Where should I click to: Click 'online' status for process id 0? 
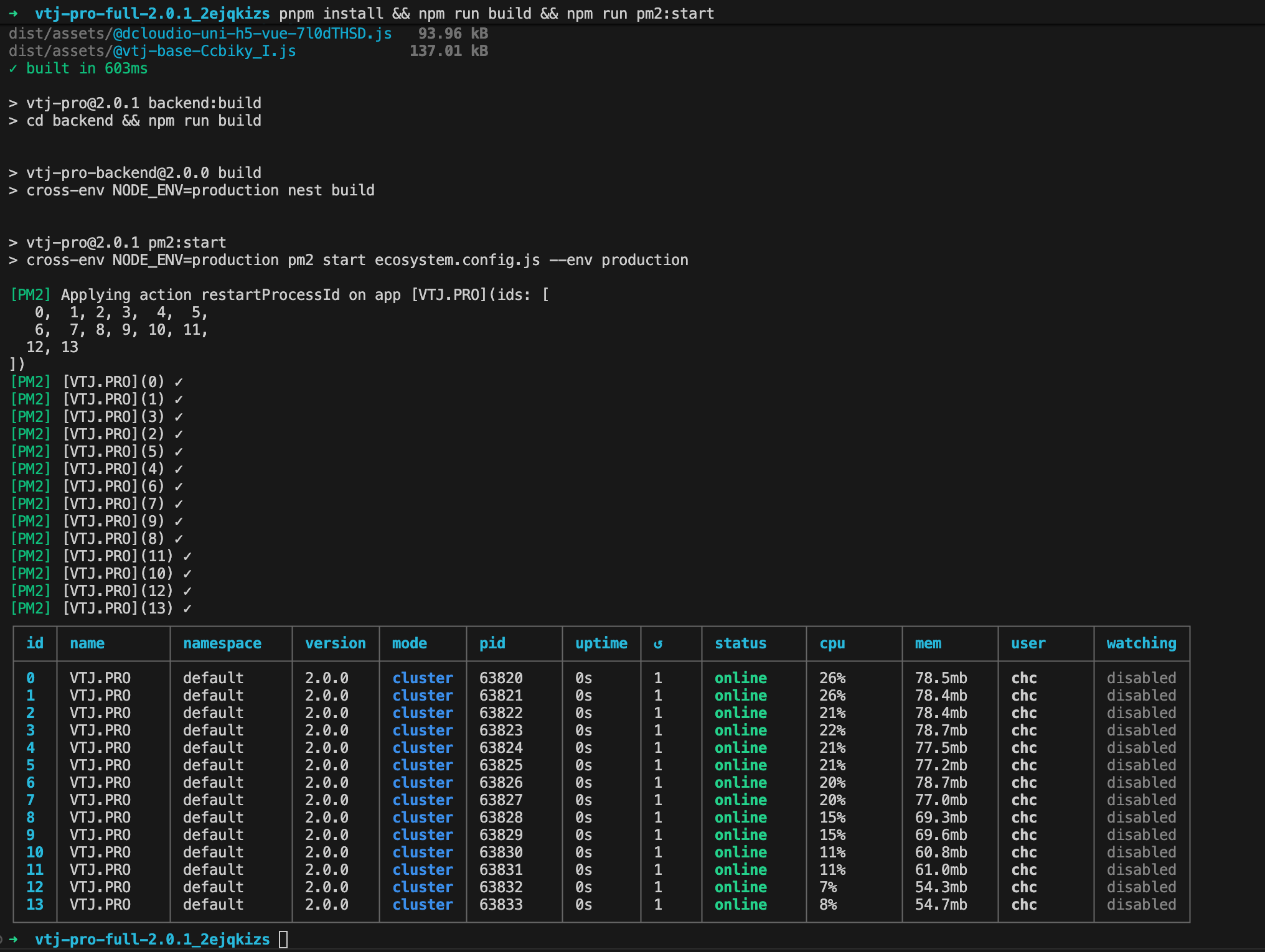(x=740, y=678)
